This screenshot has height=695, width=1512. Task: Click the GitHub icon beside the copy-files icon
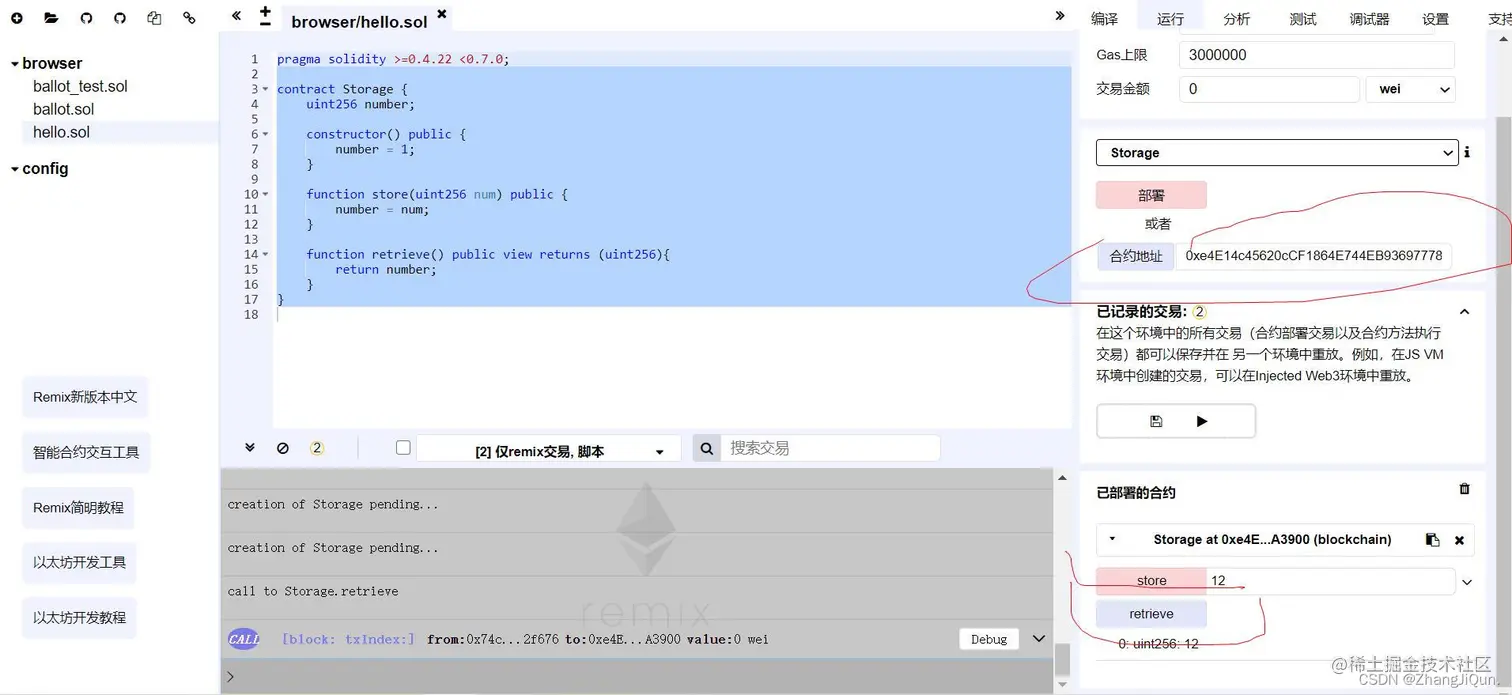point(120,18)
